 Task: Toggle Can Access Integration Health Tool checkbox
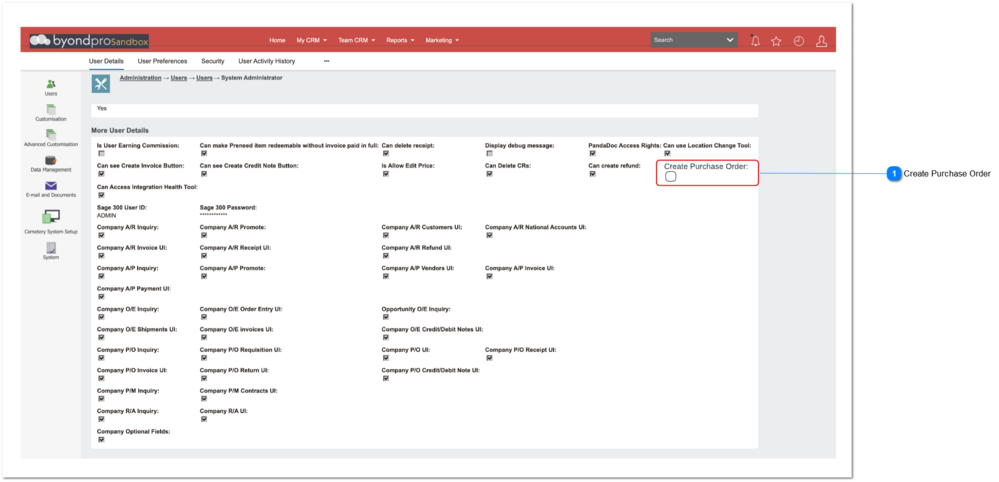tap(101, 195)
